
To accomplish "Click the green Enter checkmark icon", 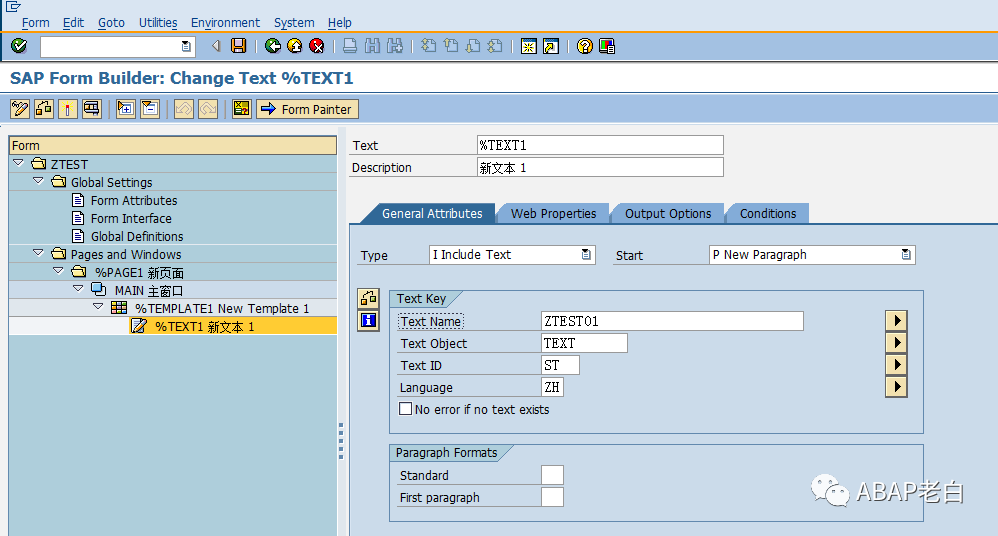I will (19, 46).
